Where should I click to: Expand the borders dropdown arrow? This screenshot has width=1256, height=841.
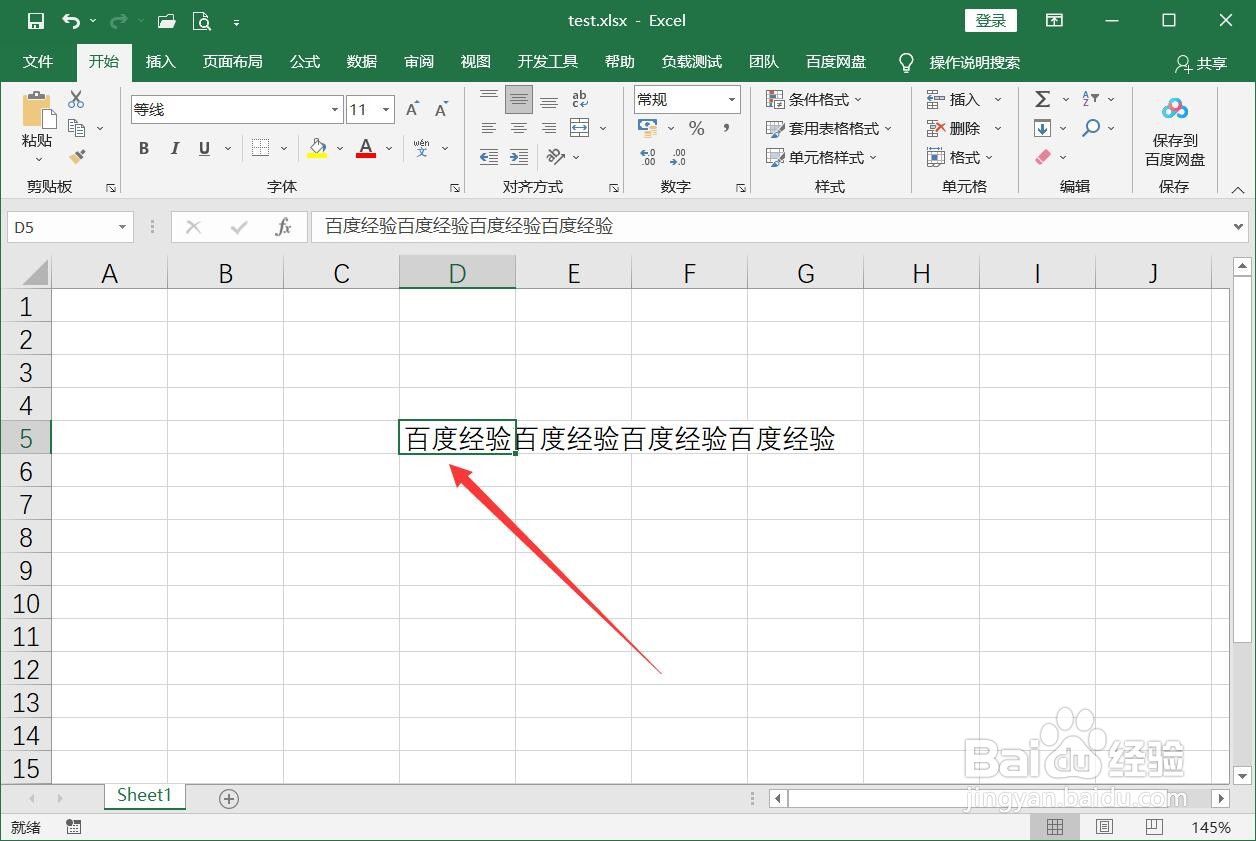pyautogui.click(x=283, y=148)
